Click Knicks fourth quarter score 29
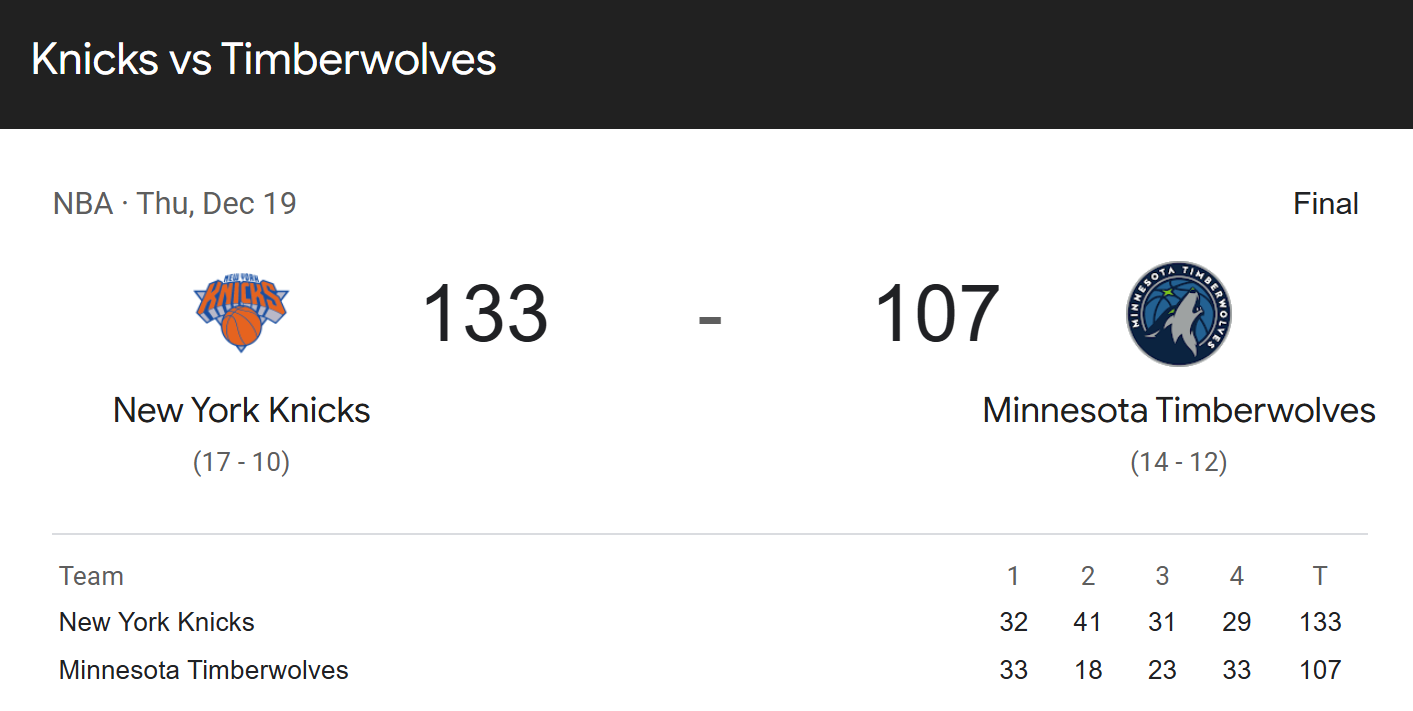The width and height of the screenshot is (1413, 711). pyautogui.click(x=1236, y=622)
